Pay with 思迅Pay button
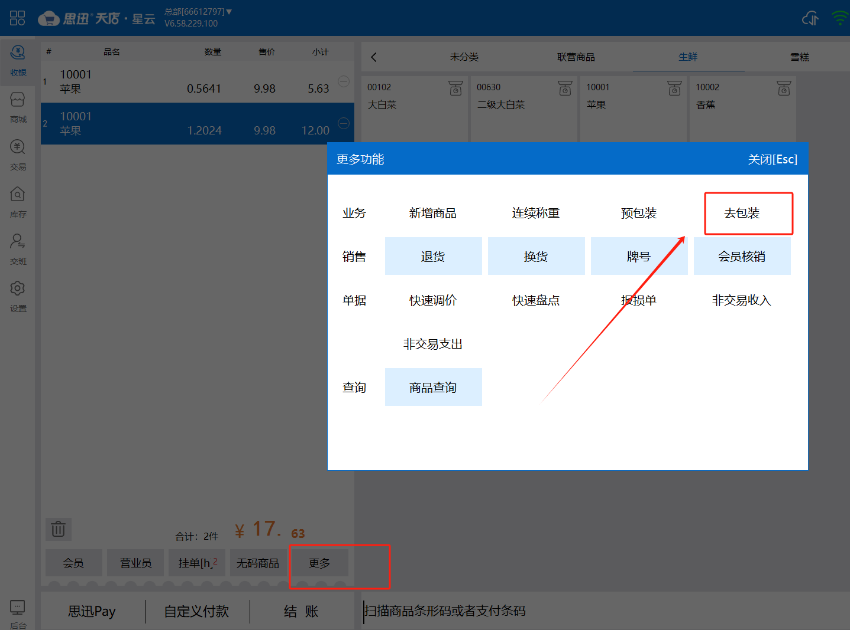This screenshot has height=630, width=850. [92, 612]
